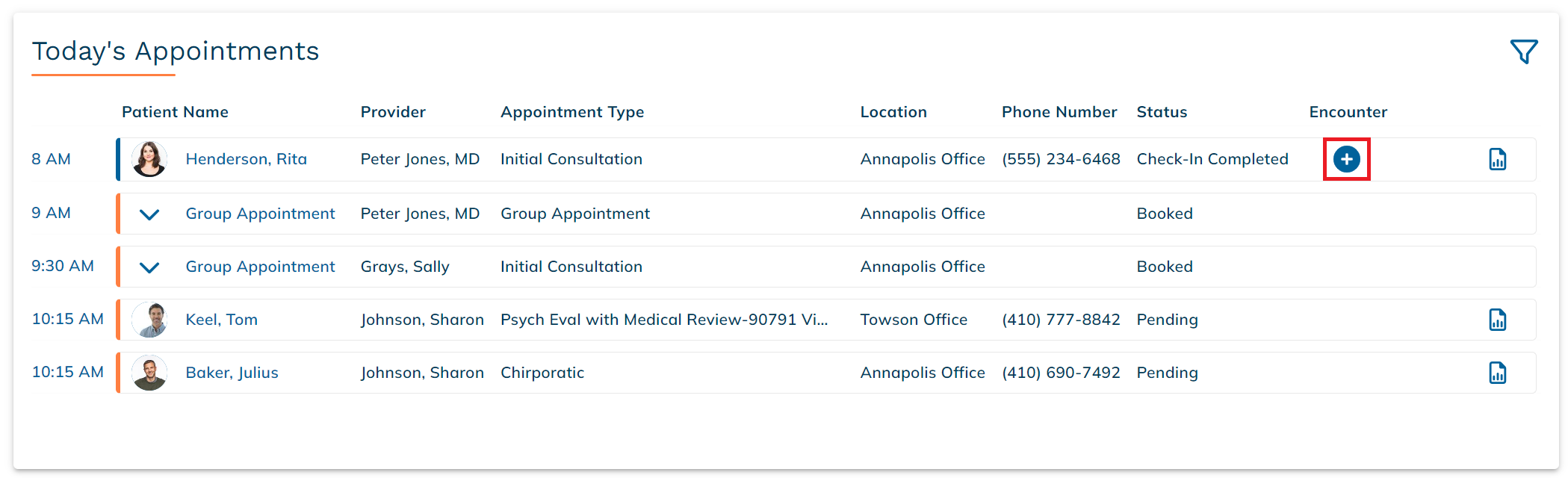Screen dimensions: 1568x478
Task: Open report icon for Rita Henderson
Action: pyautogui.click(x=1497, y=159)
